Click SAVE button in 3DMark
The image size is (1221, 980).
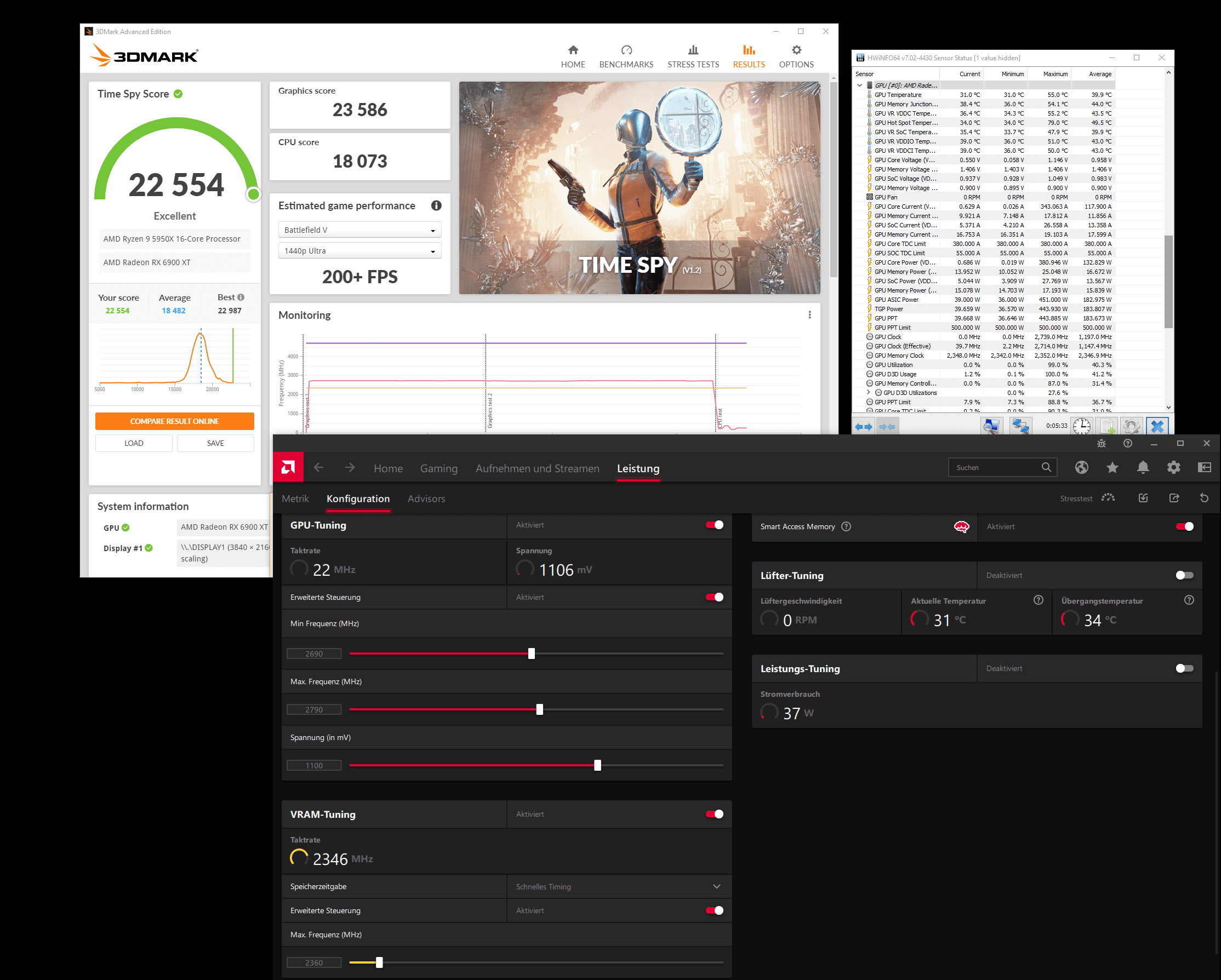[215, 443]
